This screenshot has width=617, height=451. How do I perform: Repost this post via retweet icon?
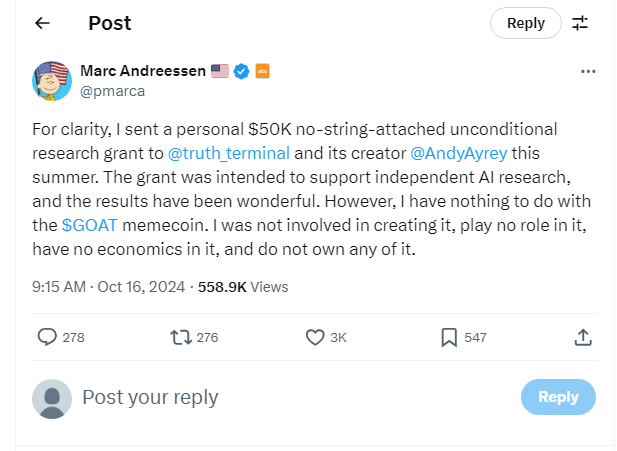181,337
